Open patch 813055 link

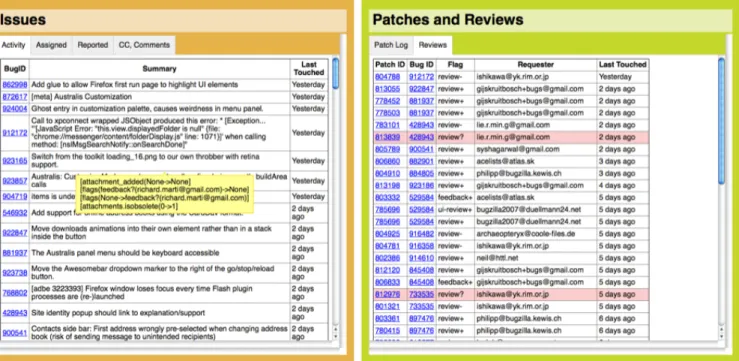pos(387,89)
